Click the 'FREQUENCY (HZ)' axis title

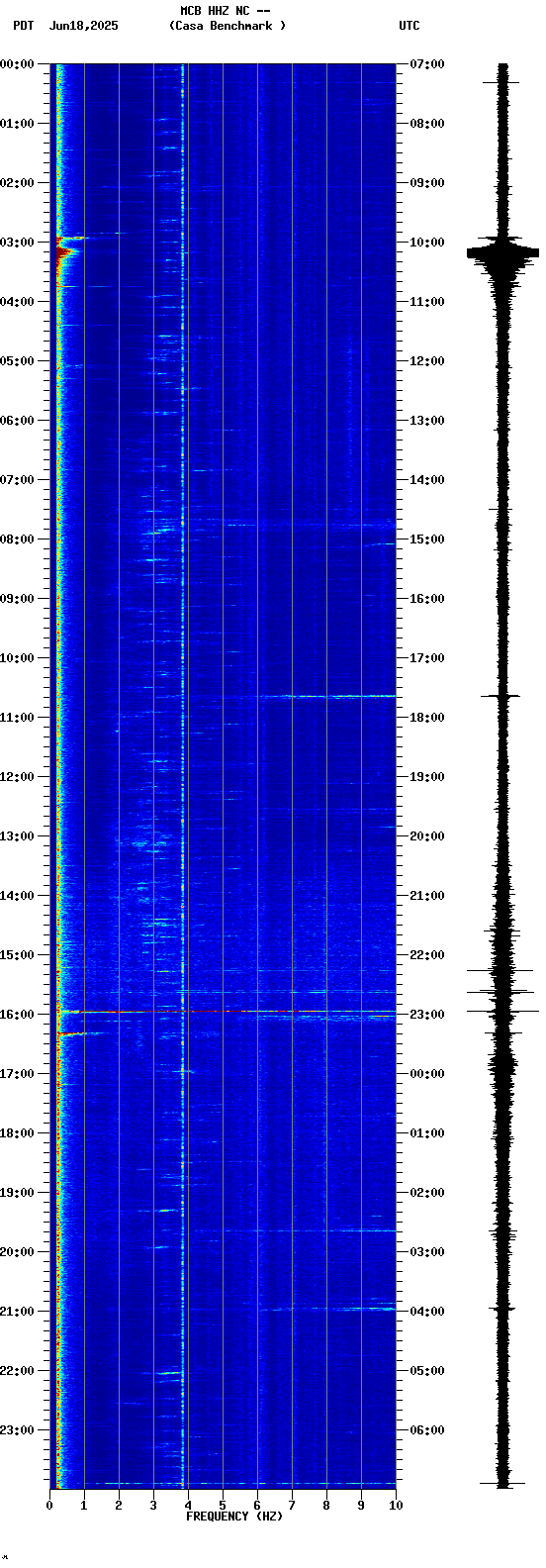tap(234, 1517)
